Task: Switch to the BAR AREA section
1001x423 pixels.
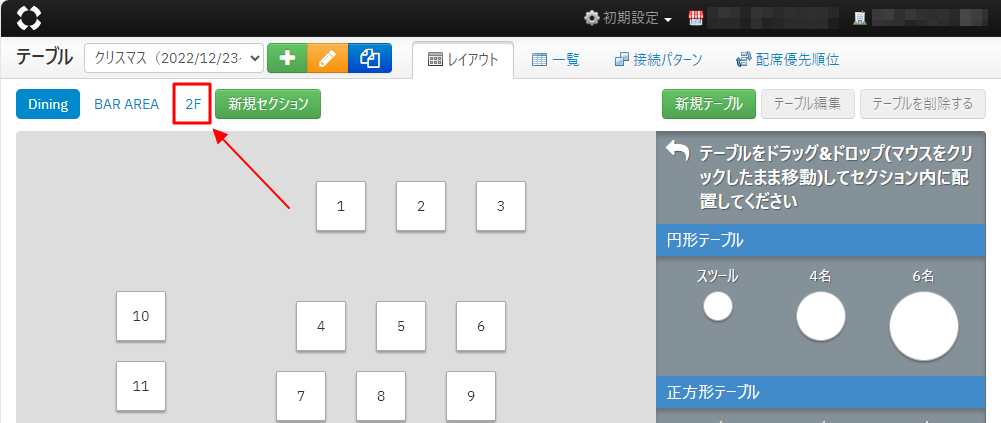Action: click(x=127, y=104)
